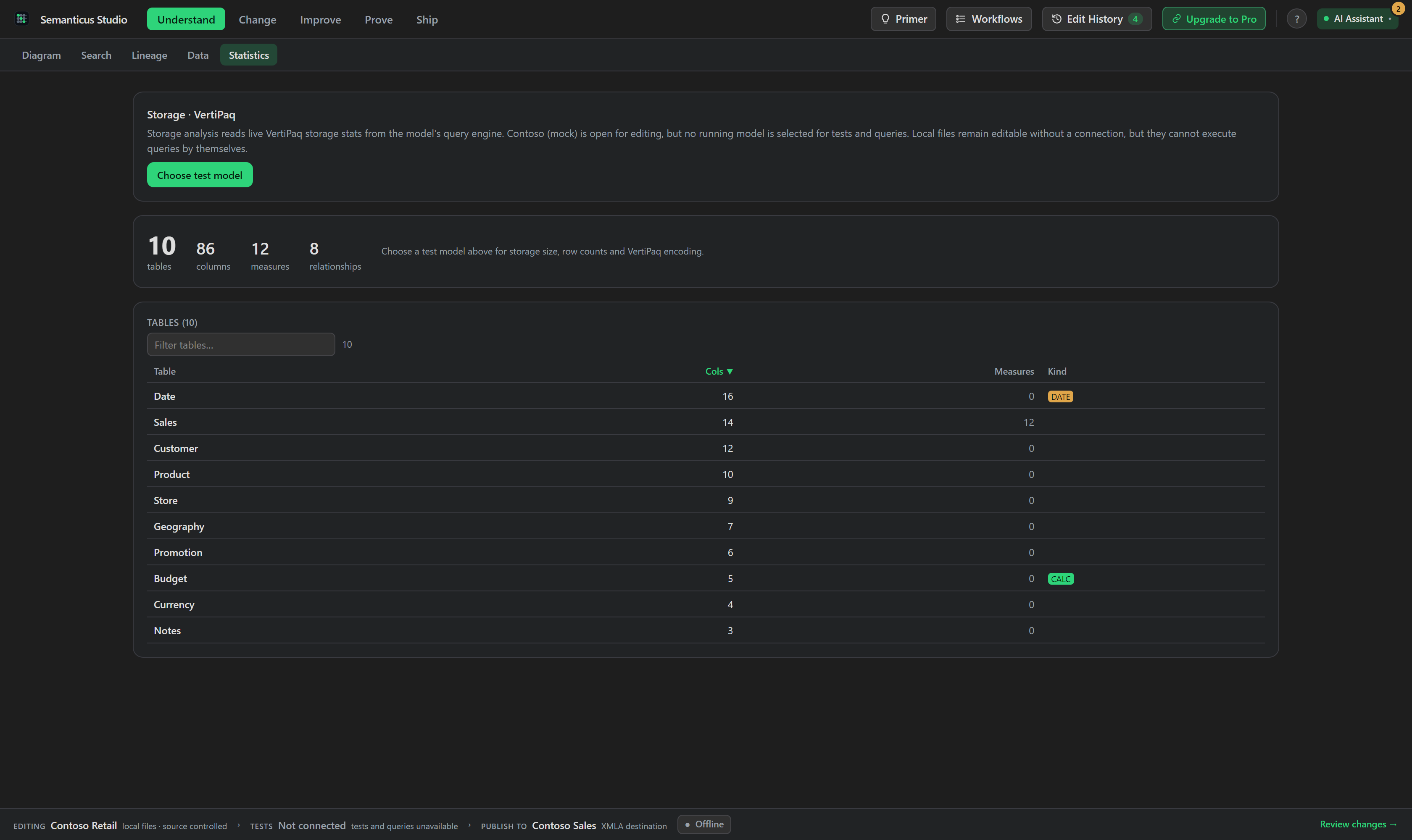Open the AI Assistant panel
Image resolution: width=1412 pixels, height=840 pixels.
coord(1357,18)
